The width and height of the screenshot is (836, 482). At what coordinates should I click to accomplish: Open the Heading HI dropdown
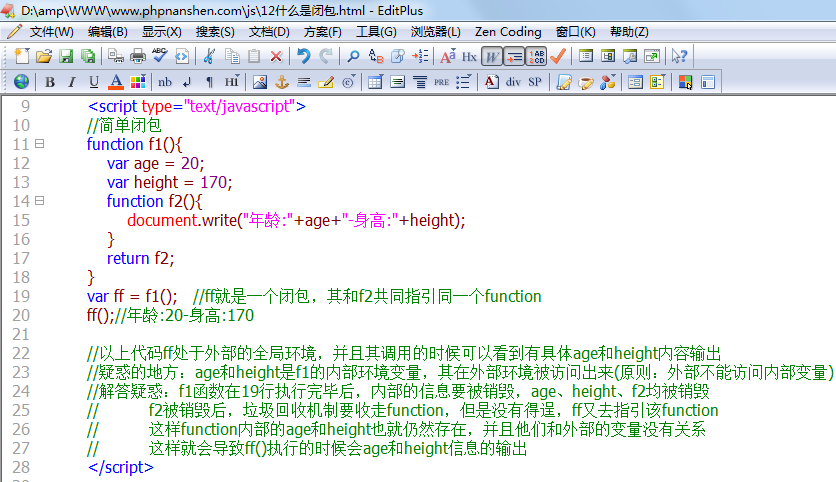click(232, 82)
